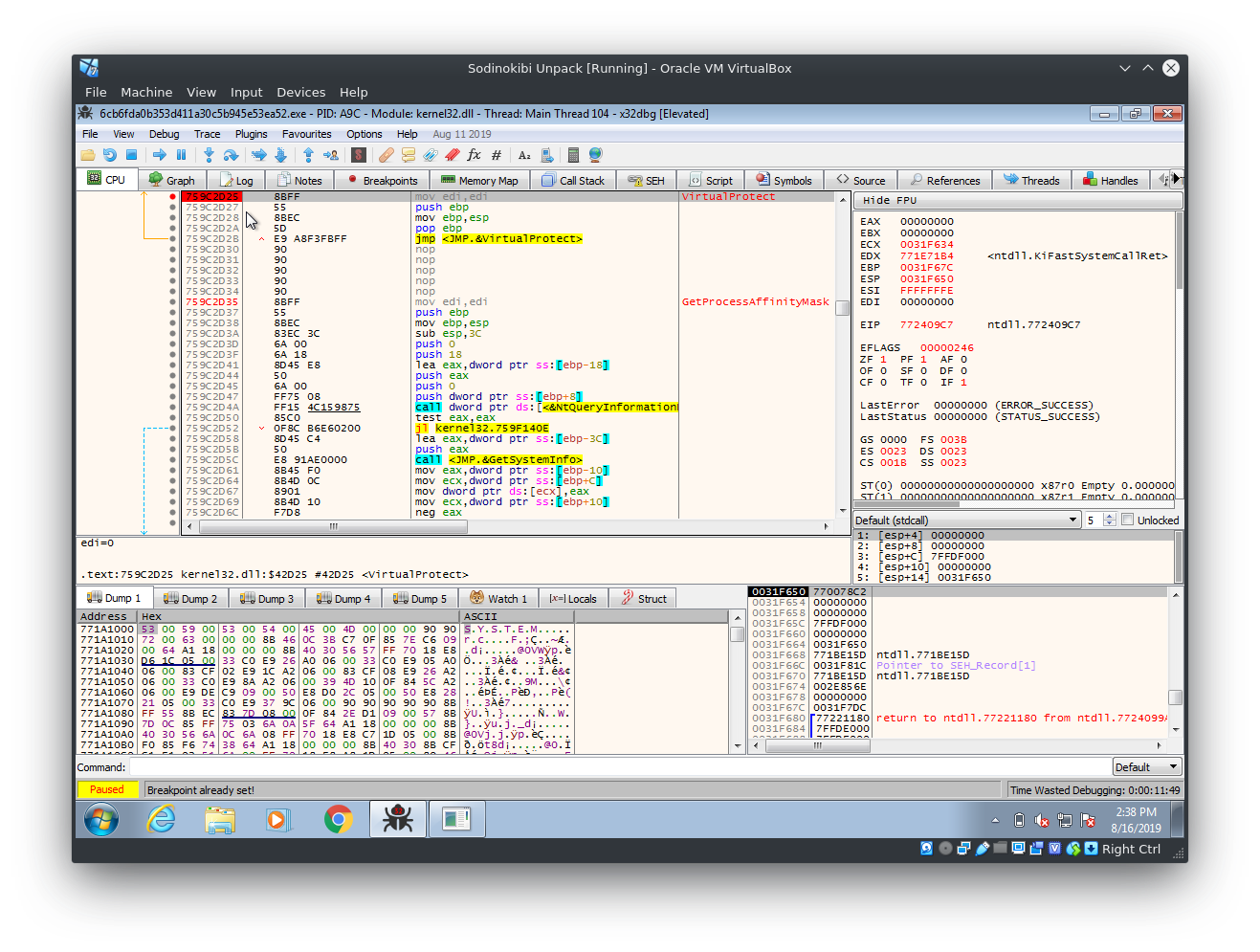1260x952 pixels.
Task: Click the Execute till return up-arrow icon
Action: 308,155
